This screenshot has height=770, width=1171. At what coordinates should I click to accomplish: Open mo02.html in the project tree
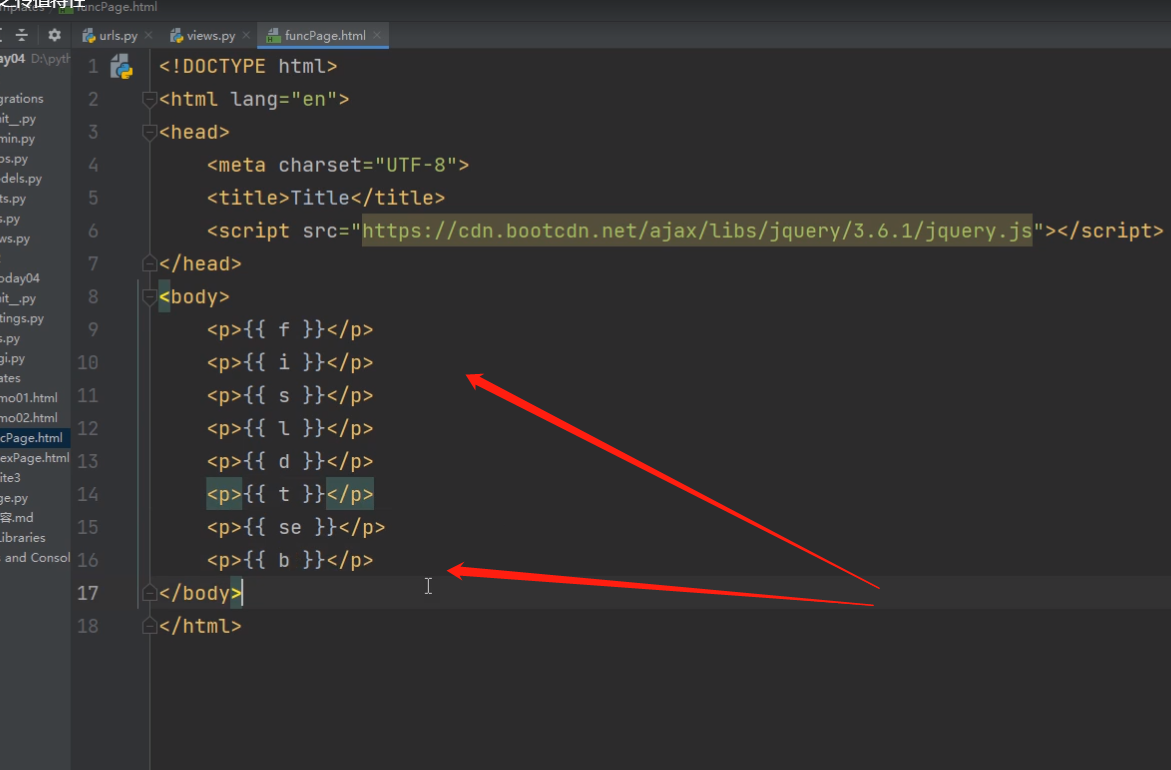tap(28, 417)
